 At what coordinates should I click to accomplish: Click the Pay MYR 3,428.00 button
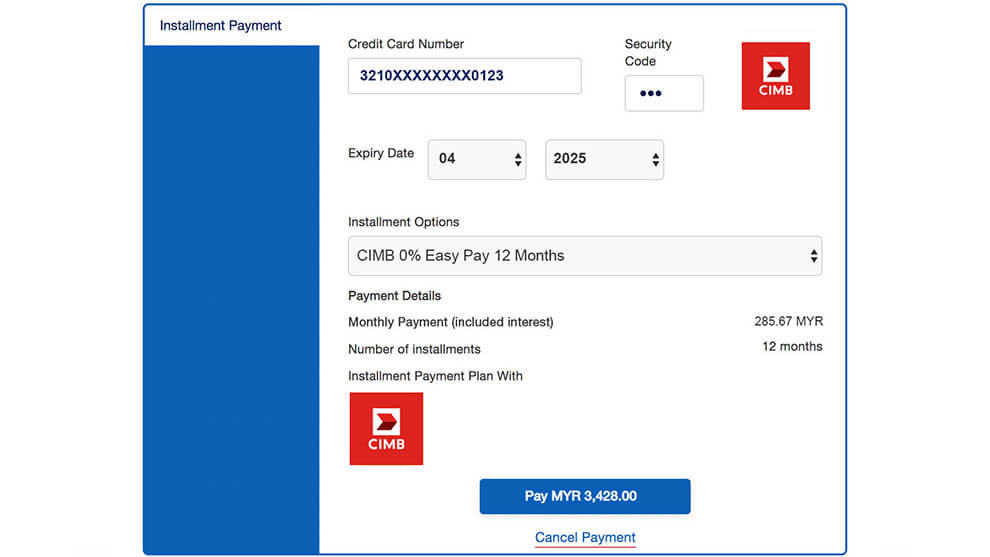click(x=585, y=496)
